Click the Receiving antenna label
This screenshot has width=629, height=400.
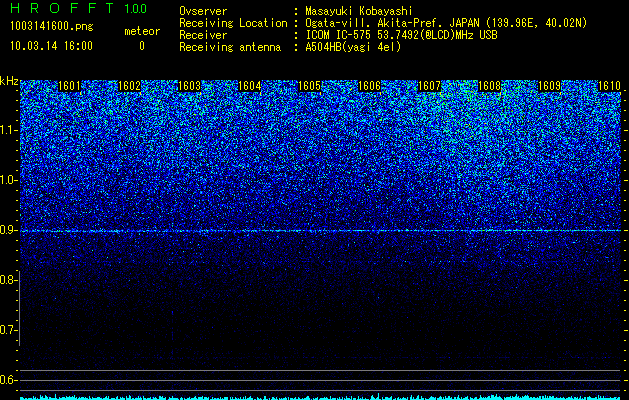coord(230,47)
